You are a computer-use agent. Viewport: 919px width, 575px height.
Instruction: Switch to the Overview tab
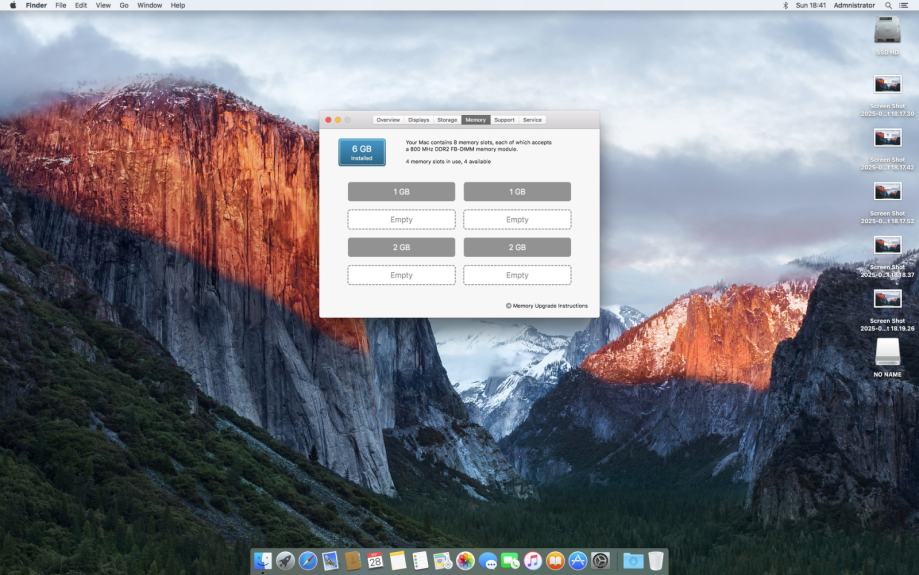[388, 120]
